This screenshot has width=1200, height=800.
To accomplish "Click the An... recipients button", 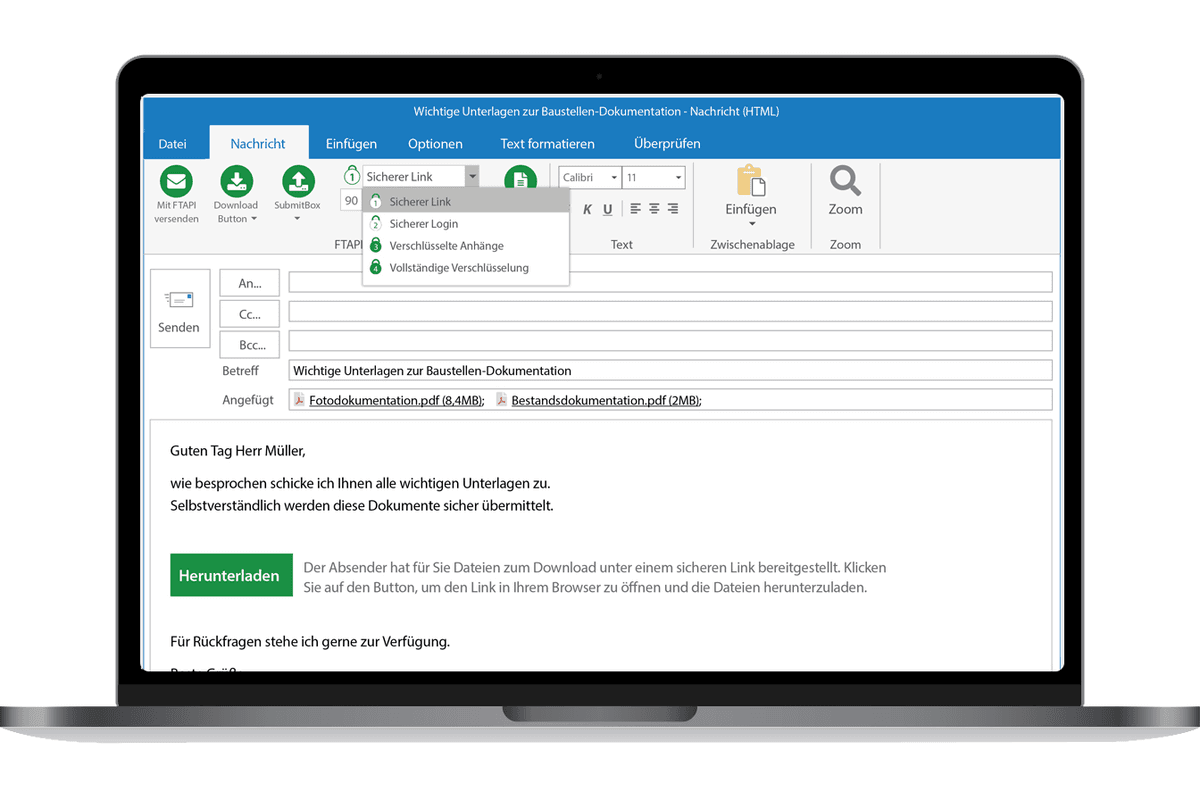I will (249, 284).
